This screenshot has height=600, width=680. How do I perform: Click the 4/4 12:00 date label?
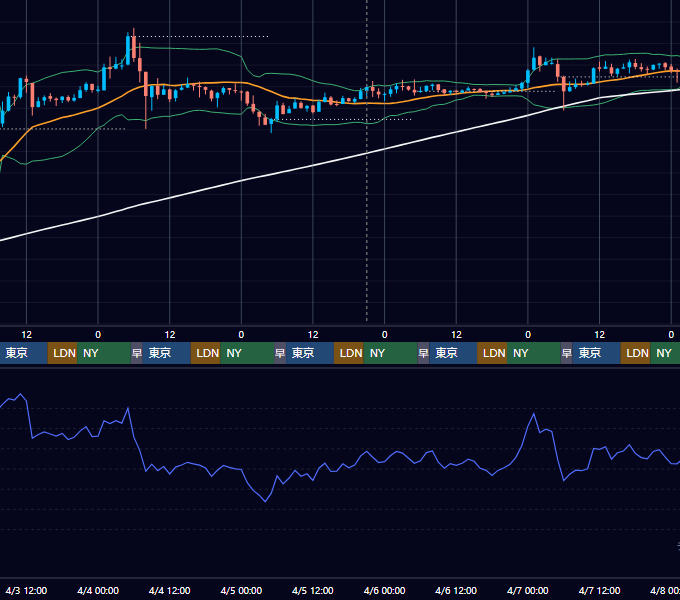click(x=170, y=590)
